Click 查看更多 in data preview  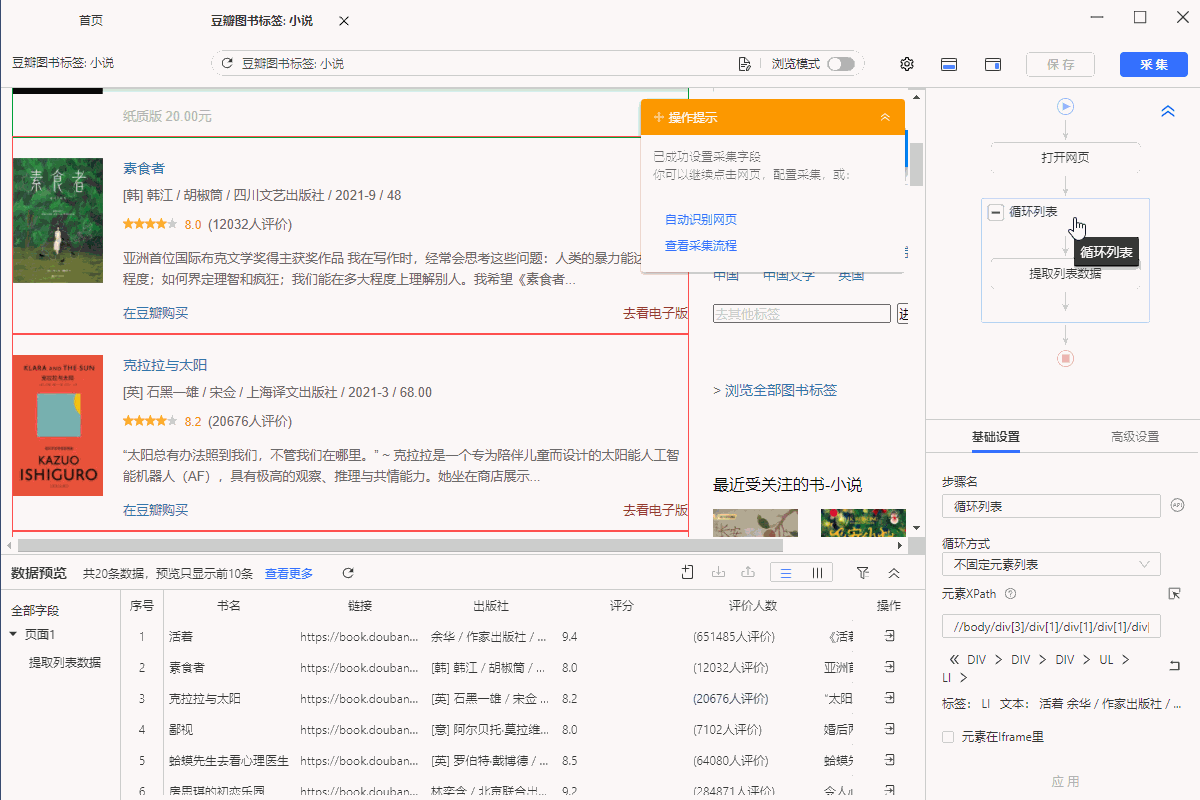289,573
